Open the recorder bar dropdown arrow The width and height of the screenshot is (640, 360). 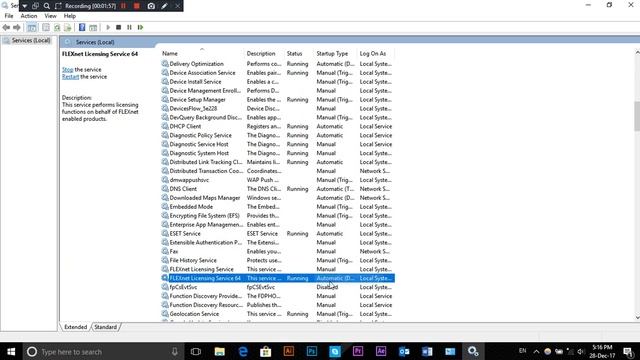click(24, 6)
